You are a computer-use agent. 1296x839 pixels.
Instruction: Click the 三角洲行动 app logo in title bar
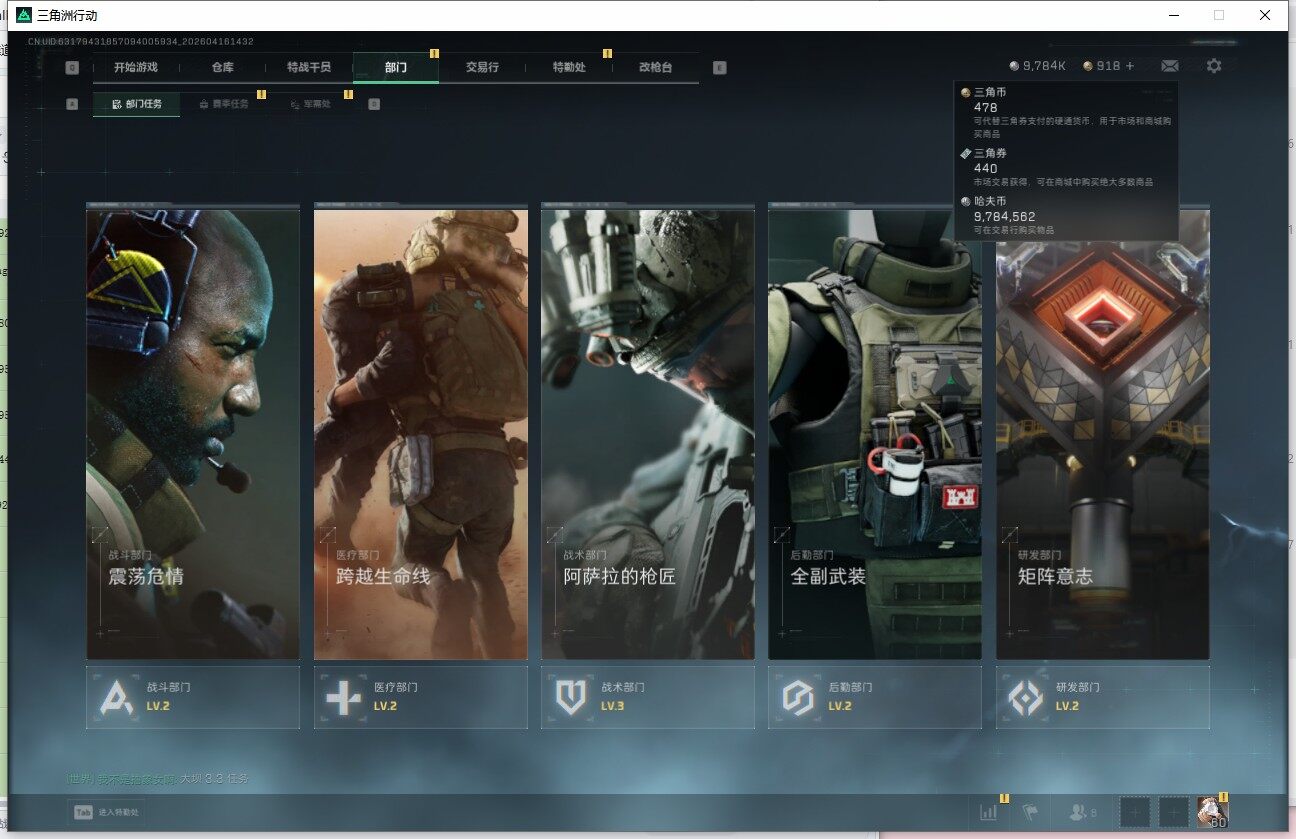pyautogui.click(x=24, y=15)
